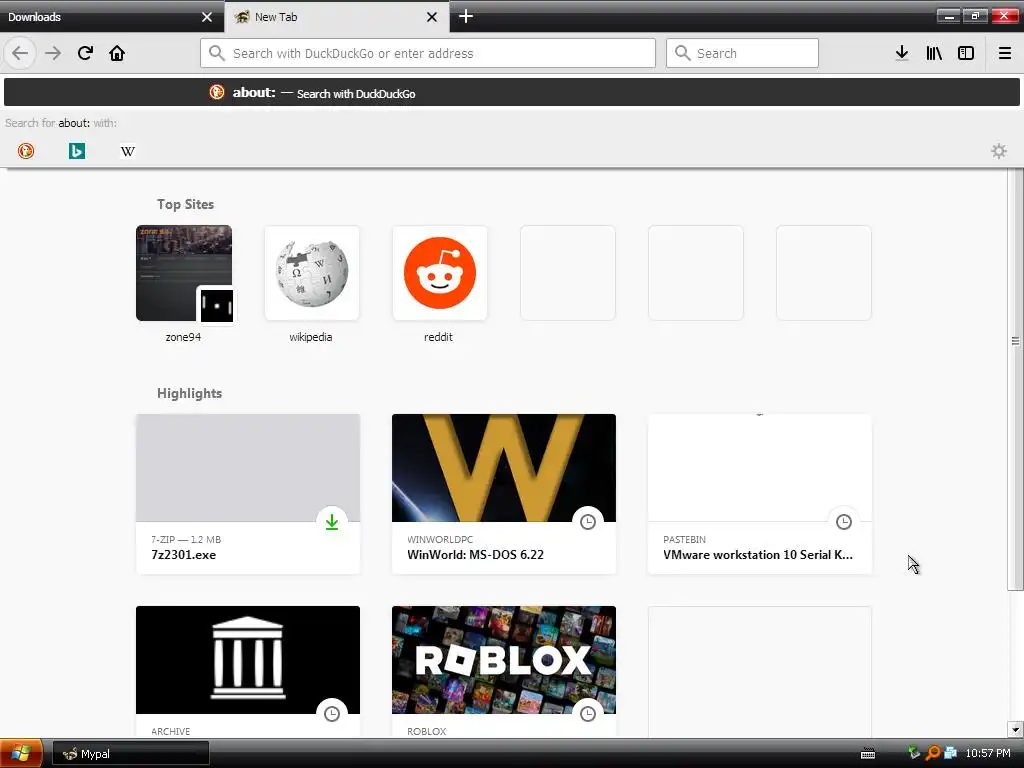Select Mypal in the taskbar
Image resolution: width=1024 pixels, height=768 pixels.
131,754
